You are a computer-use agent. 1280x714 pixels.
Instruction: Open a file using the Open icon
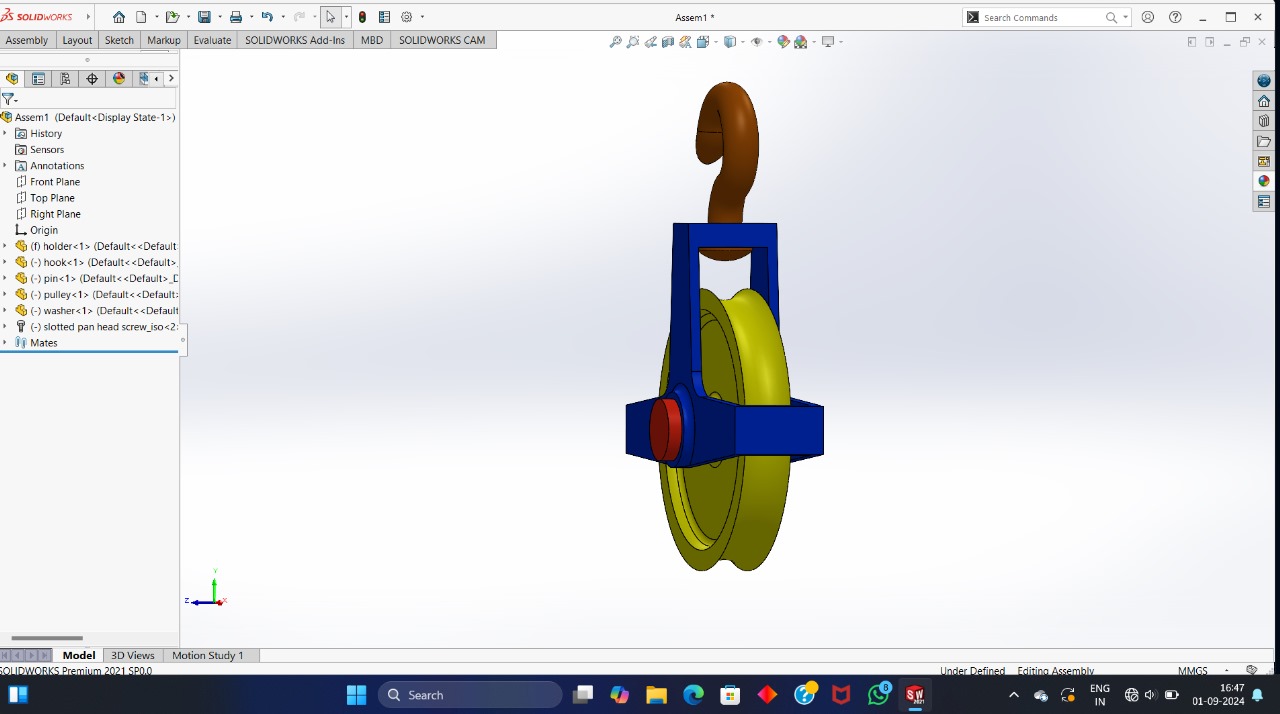[x=172, y=17]
